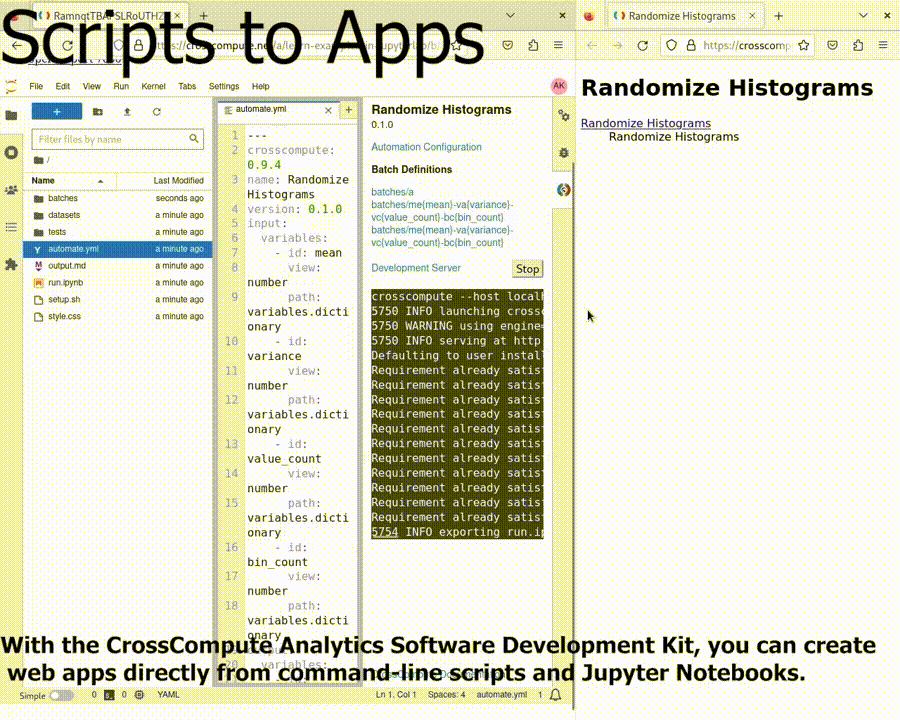Screen dimensions: 900x720
Task: Open tab list dropdown in left browser window
Action: click(510, 16)
